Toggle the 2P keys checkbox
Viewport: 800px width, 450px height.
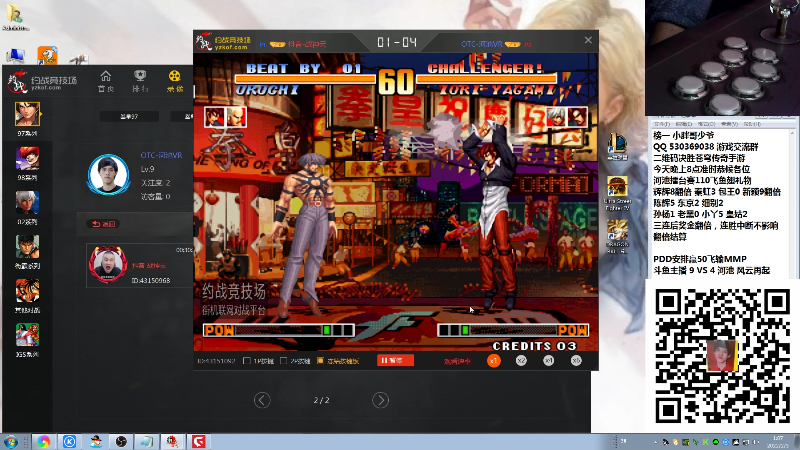[283, 361]
